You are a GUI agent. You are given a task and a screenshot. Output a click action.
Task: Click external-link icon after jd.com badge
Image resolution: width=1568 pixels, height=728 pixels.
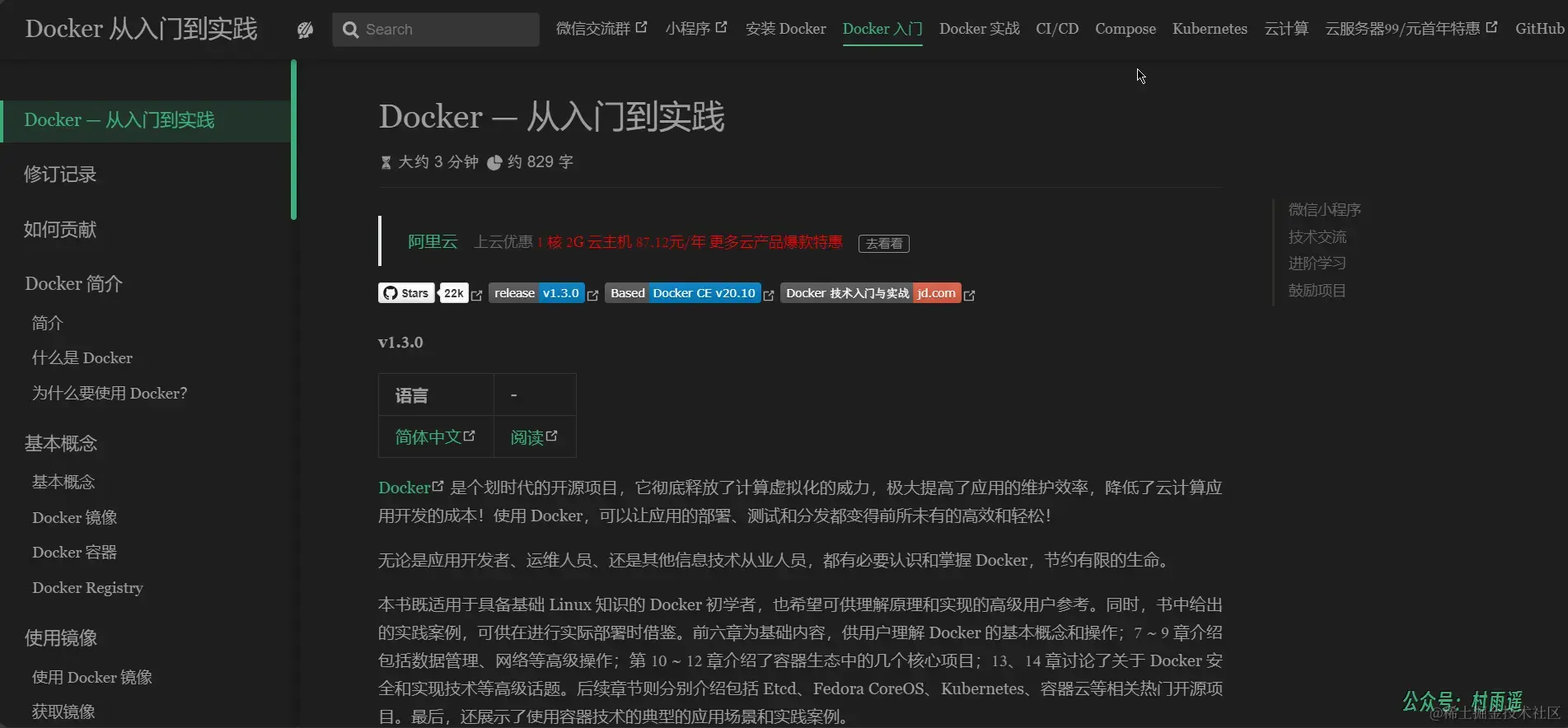pyautogui.click(x=969, y=296)
